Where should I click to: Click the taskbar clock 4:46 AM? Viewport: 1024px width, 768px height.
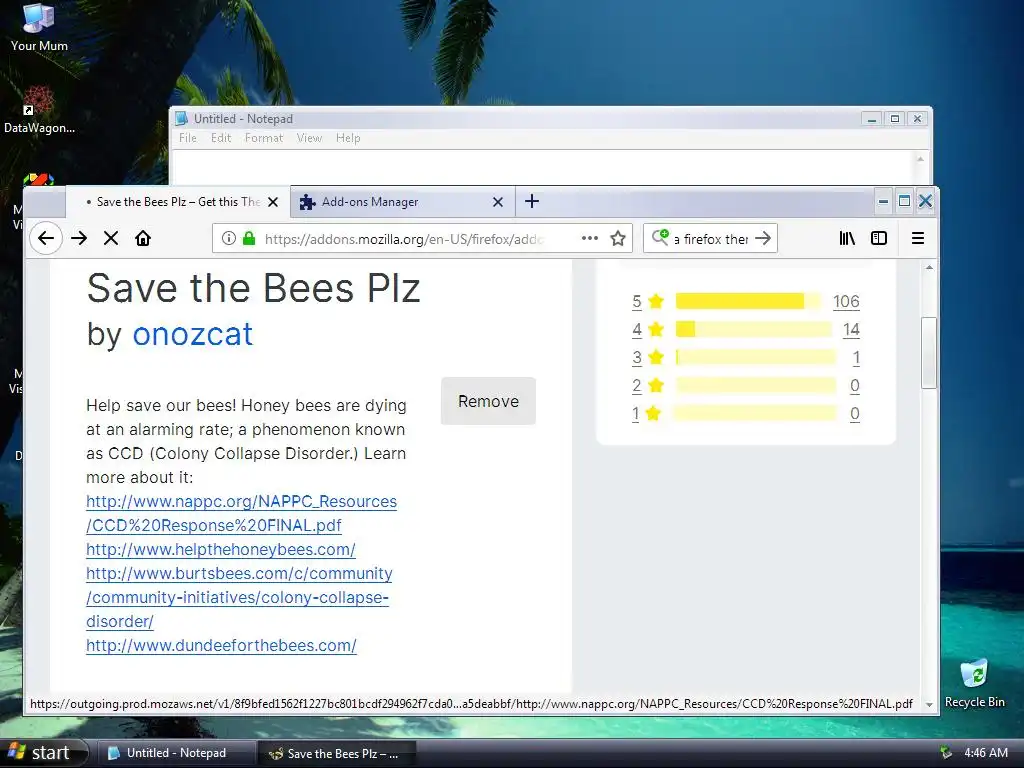click(985, 753)
